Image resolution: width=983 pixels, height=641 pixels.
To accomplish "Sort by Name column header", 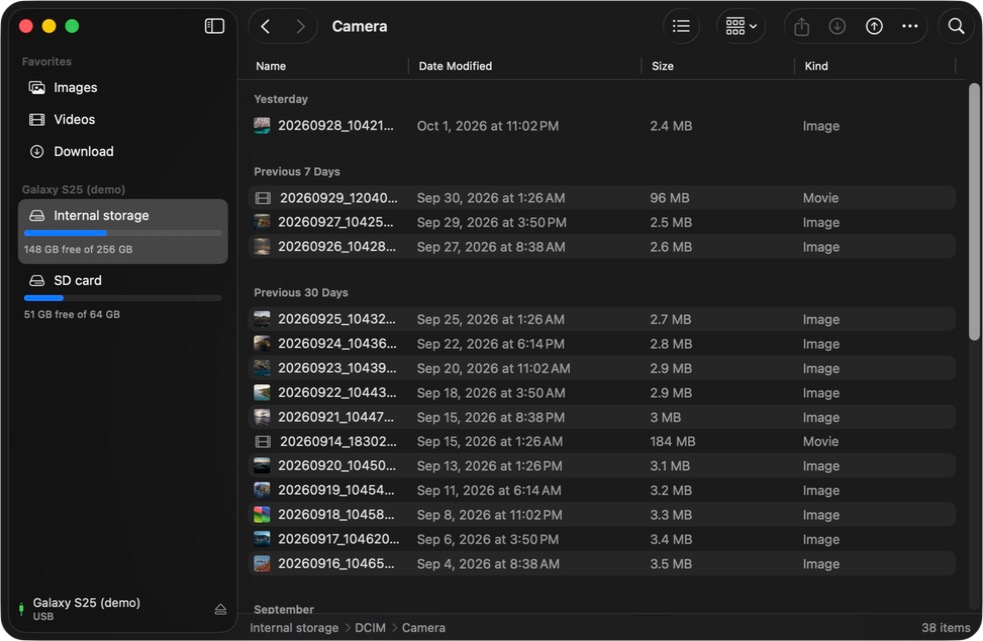I will click(x=271, y=66).
